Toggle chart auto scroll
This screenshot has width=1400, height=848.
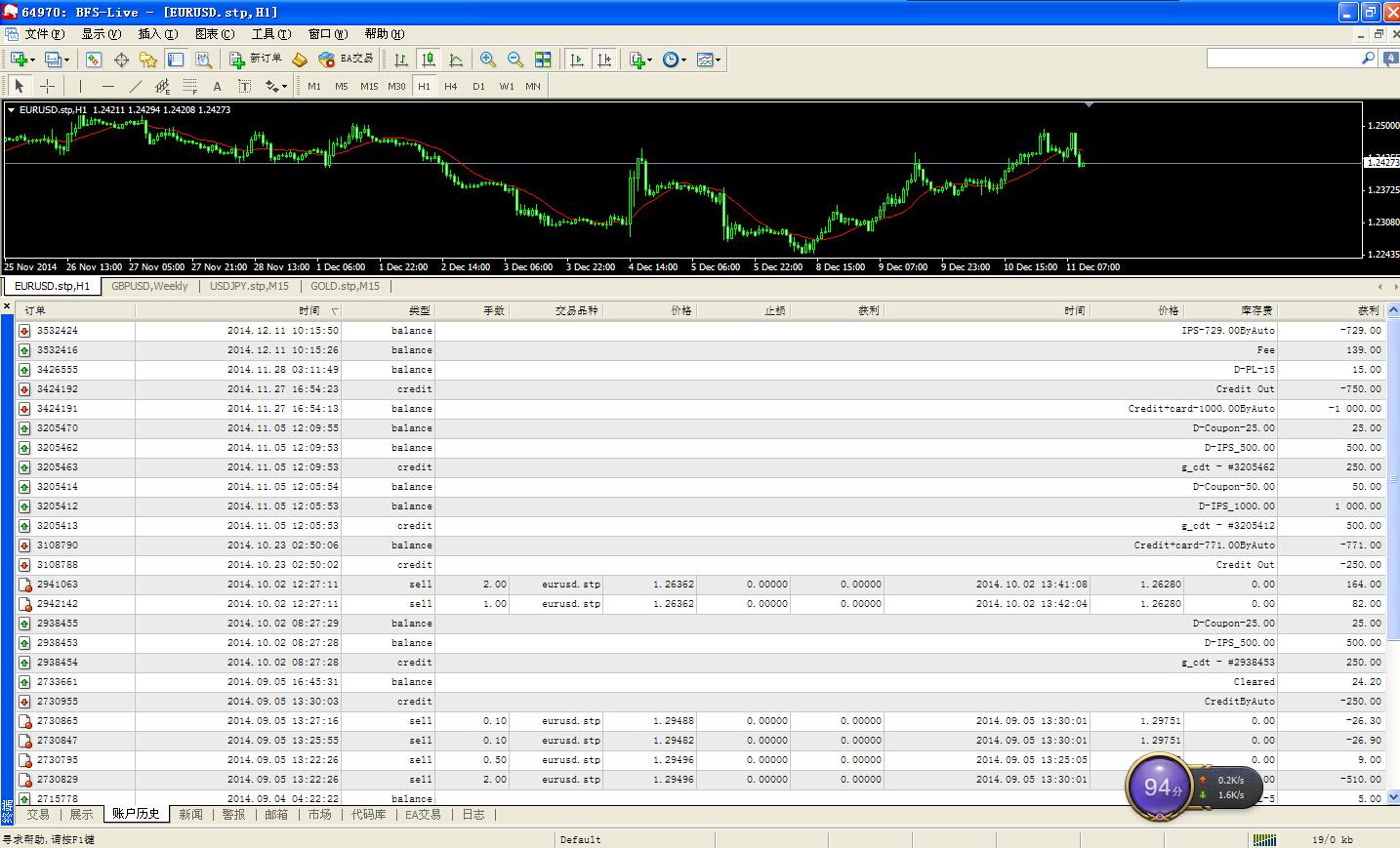577,60
